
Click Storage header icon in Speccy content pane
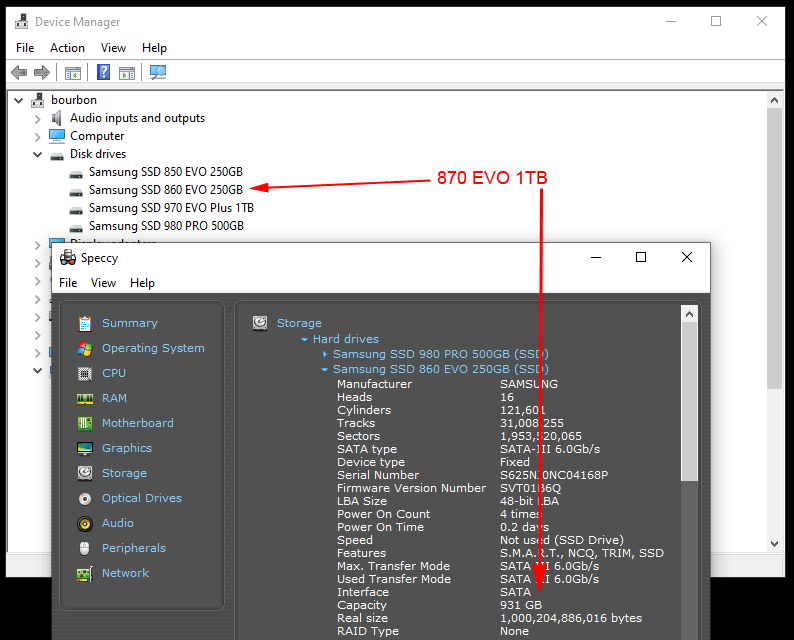tap(260, 323)
